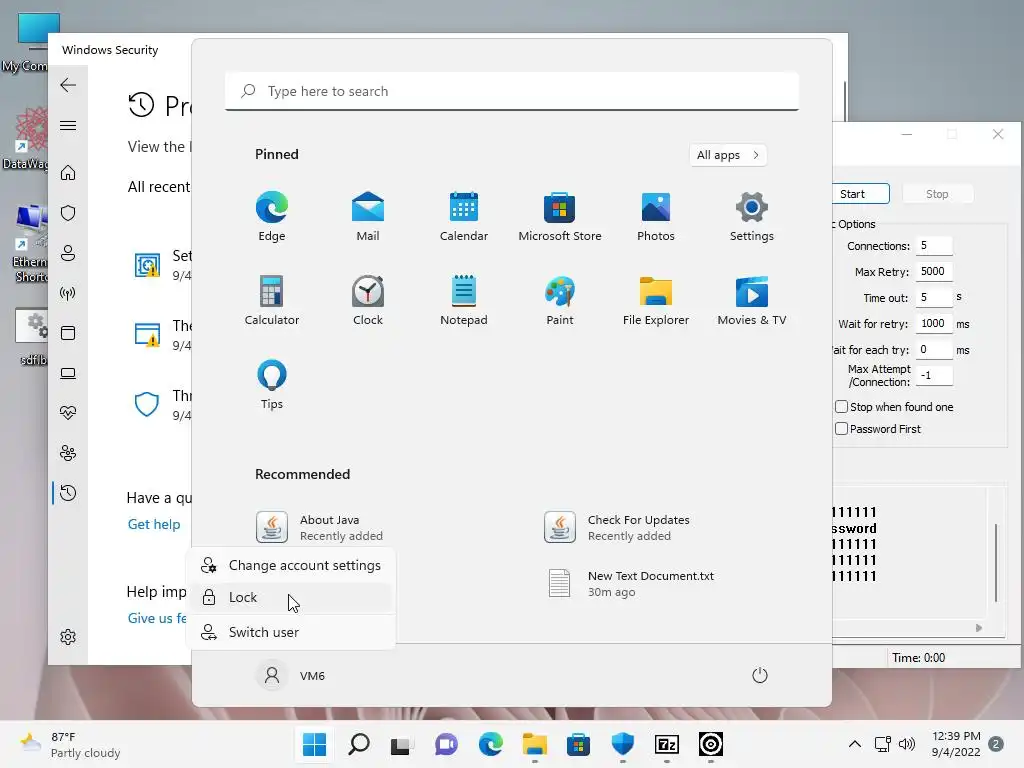
Task: Click the horizontal scrollbar right arrow
Action: [x=978, y=628]
